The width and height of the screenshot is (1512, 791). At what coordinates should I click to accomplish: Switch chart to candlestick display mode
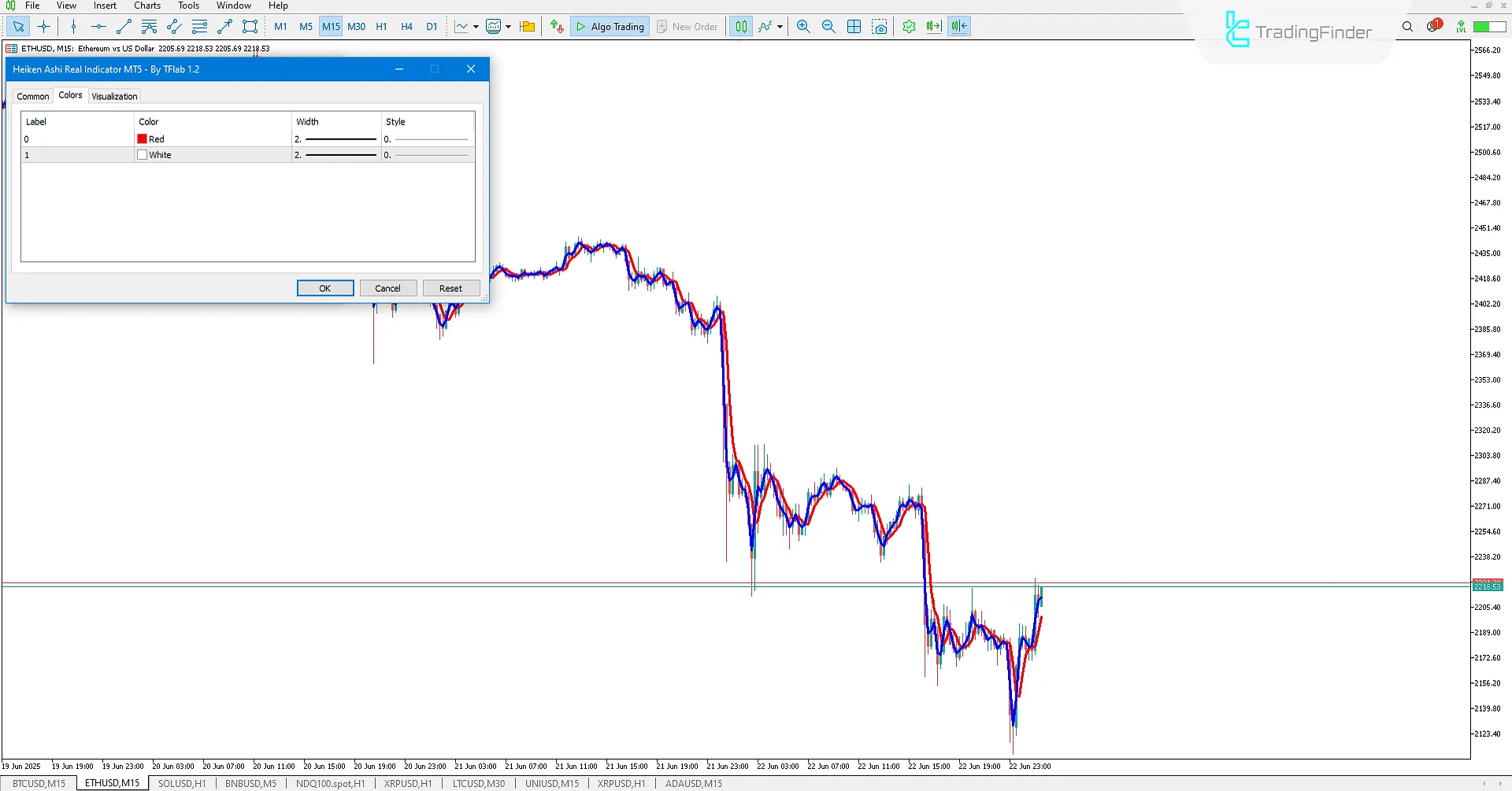click(x=740, y=26)
